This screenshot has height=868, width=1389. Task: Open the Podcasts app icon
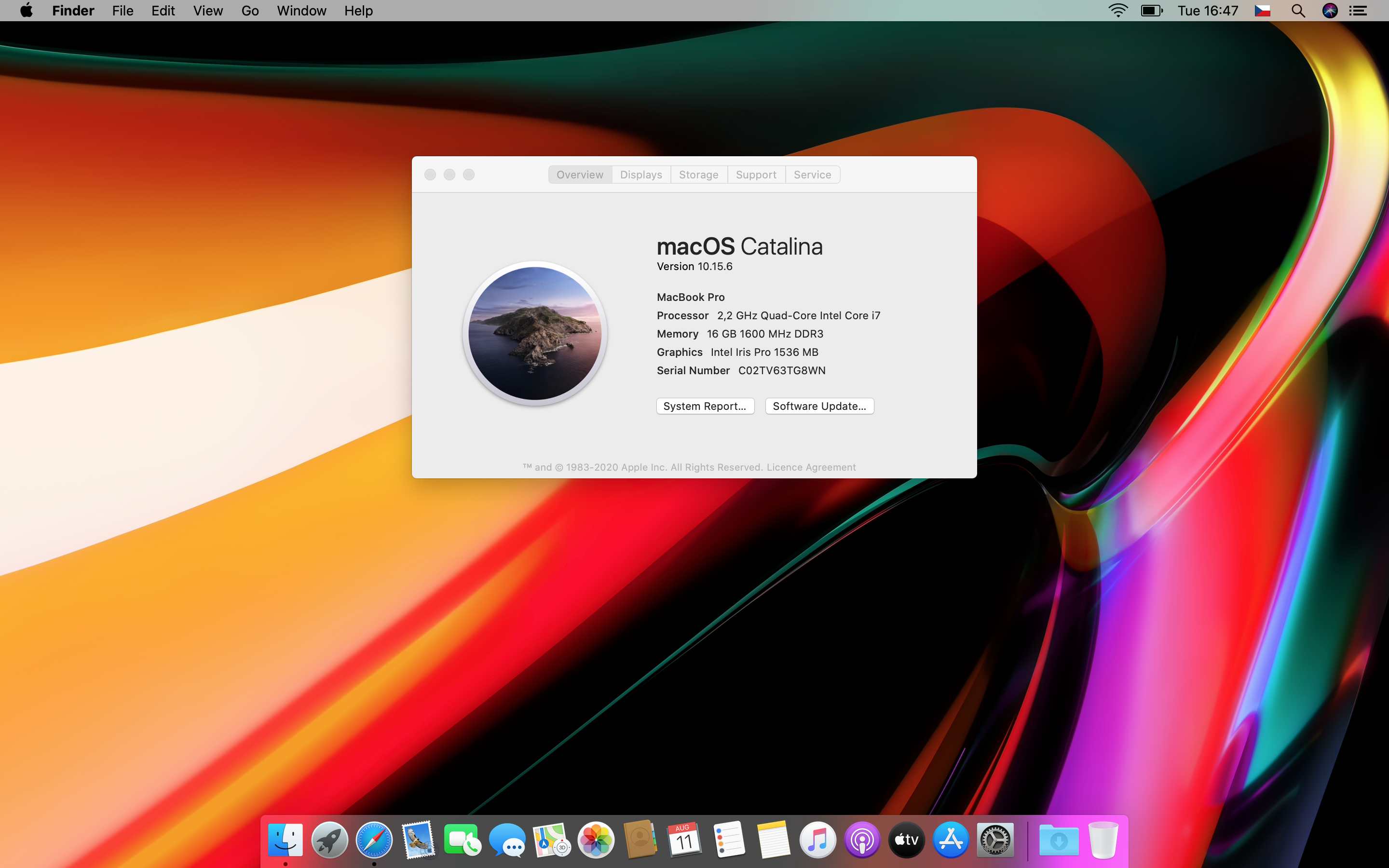[862, 840]
